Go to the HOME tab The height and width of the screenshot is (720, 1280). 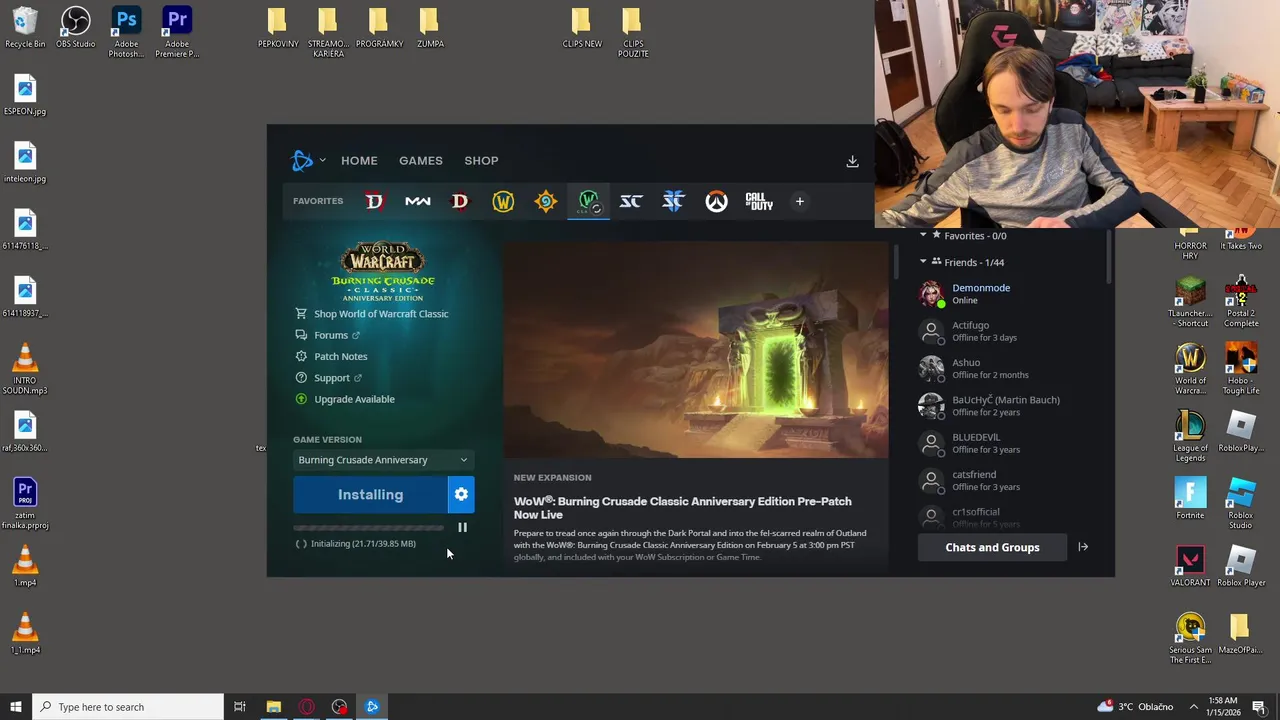(359, 160)
